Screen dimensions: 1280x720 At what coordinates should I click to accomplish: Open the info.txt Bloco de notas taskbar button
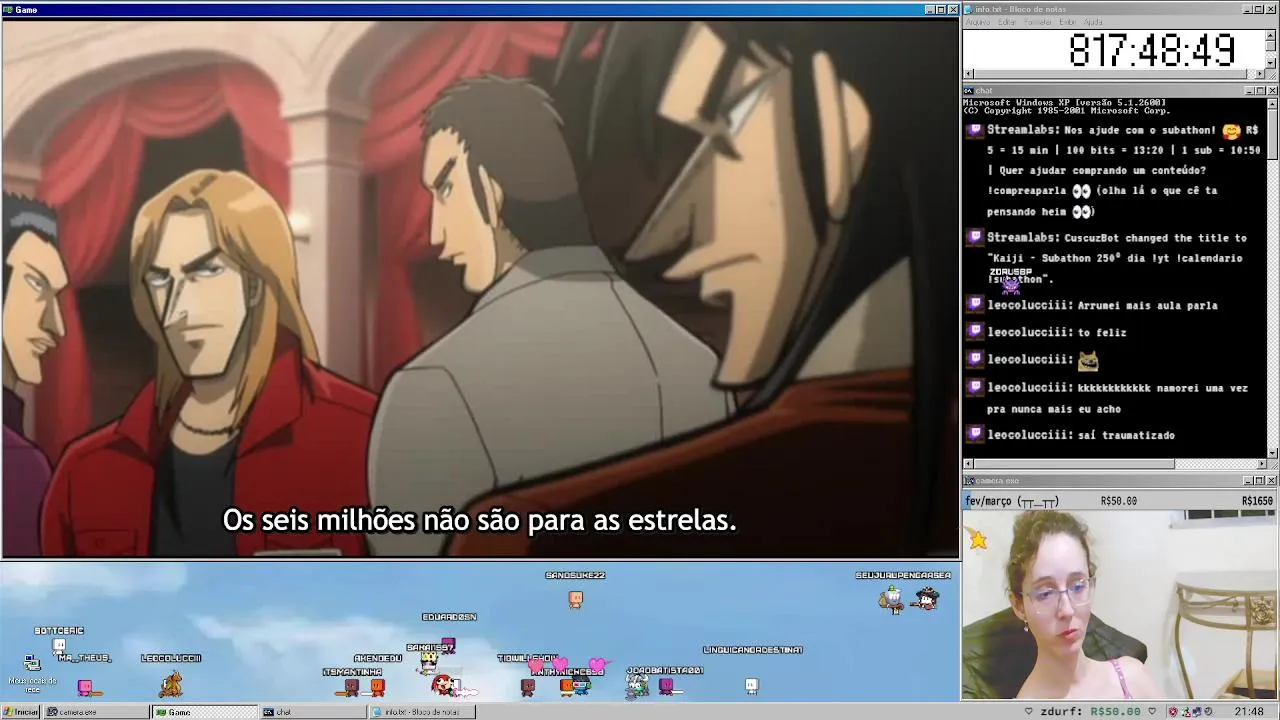click(x=421, y=712)
